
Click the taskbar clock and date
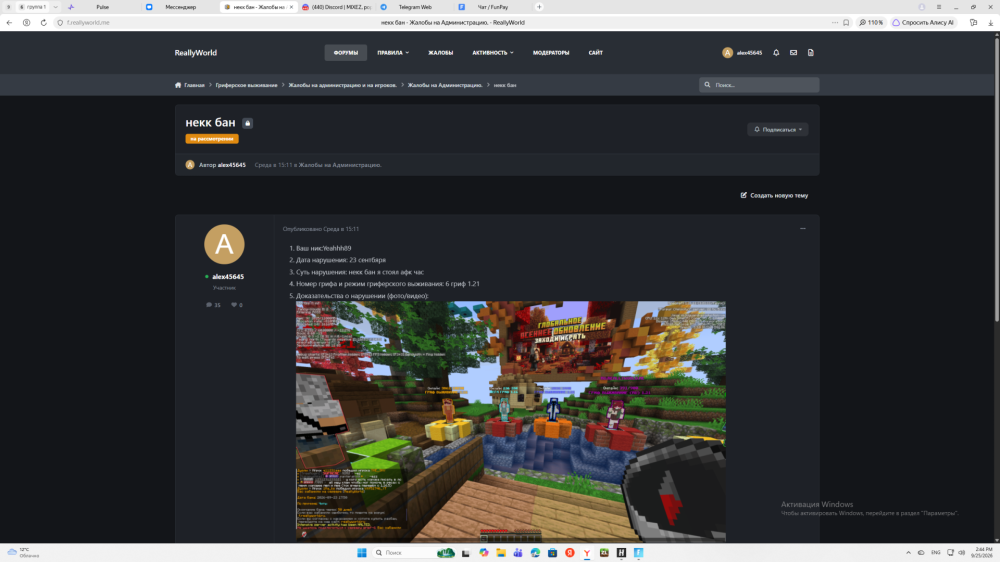983,552
